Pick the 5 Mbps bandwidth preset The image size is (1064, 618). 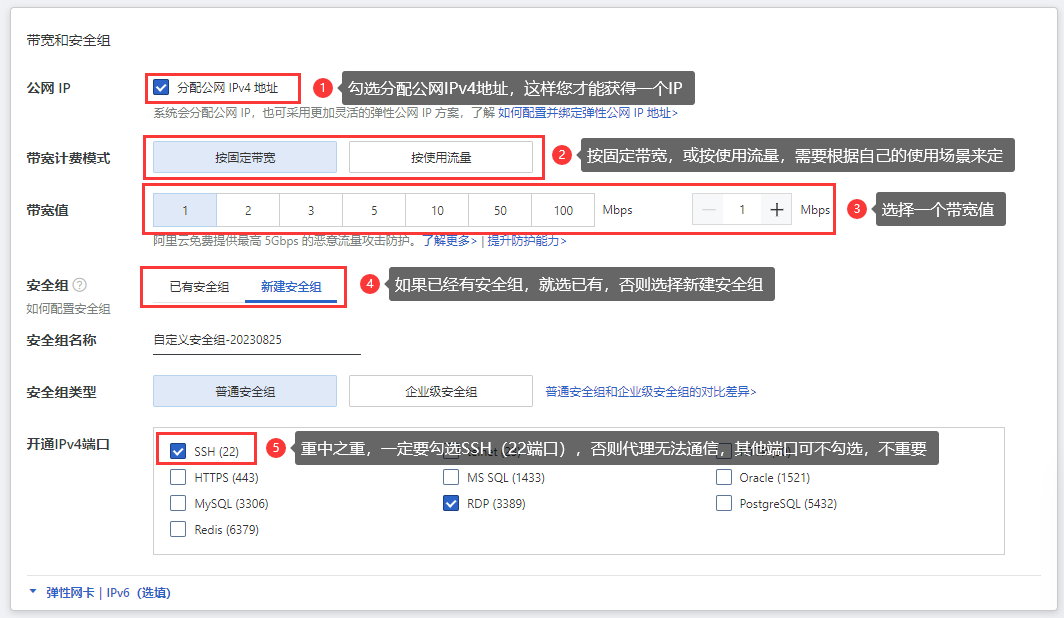click(374, 211)
